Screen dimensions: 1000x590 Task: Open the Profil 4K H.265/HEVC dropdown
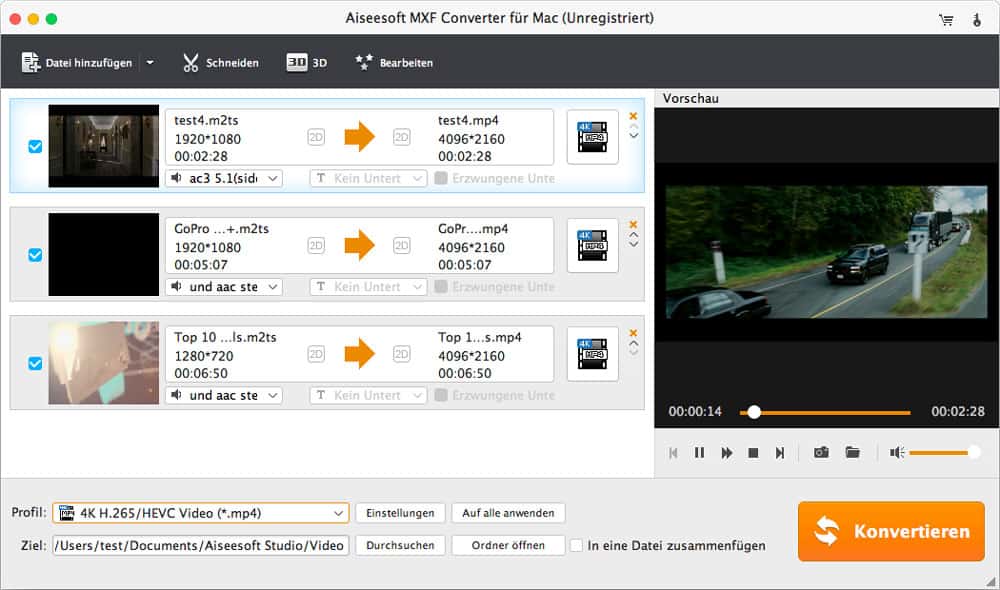pyautogui.click(x=200, y=513)
